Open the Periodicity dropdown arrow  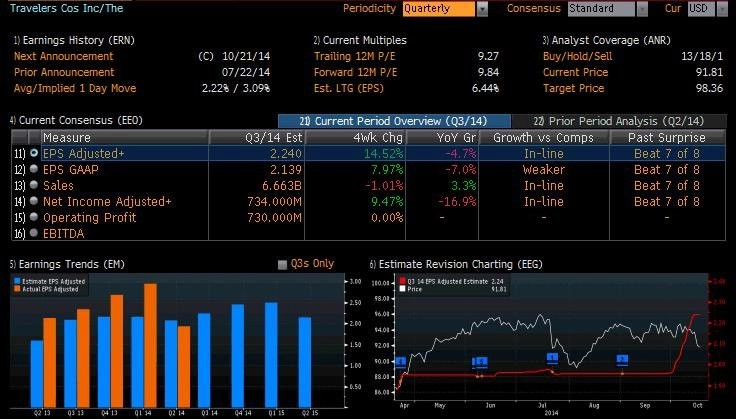click(x=482, y=9)
